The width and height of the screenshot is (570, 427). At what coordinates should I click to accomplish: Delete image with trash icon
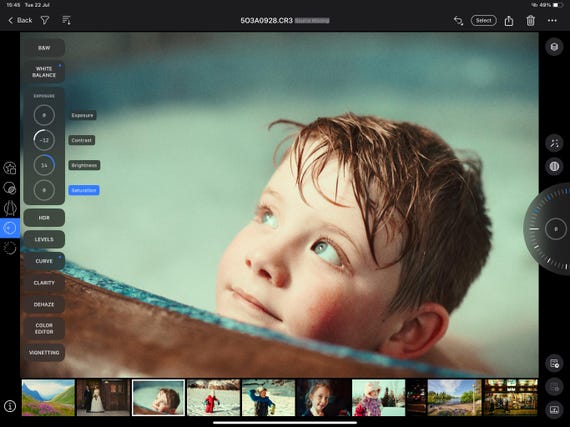point(530,21)
